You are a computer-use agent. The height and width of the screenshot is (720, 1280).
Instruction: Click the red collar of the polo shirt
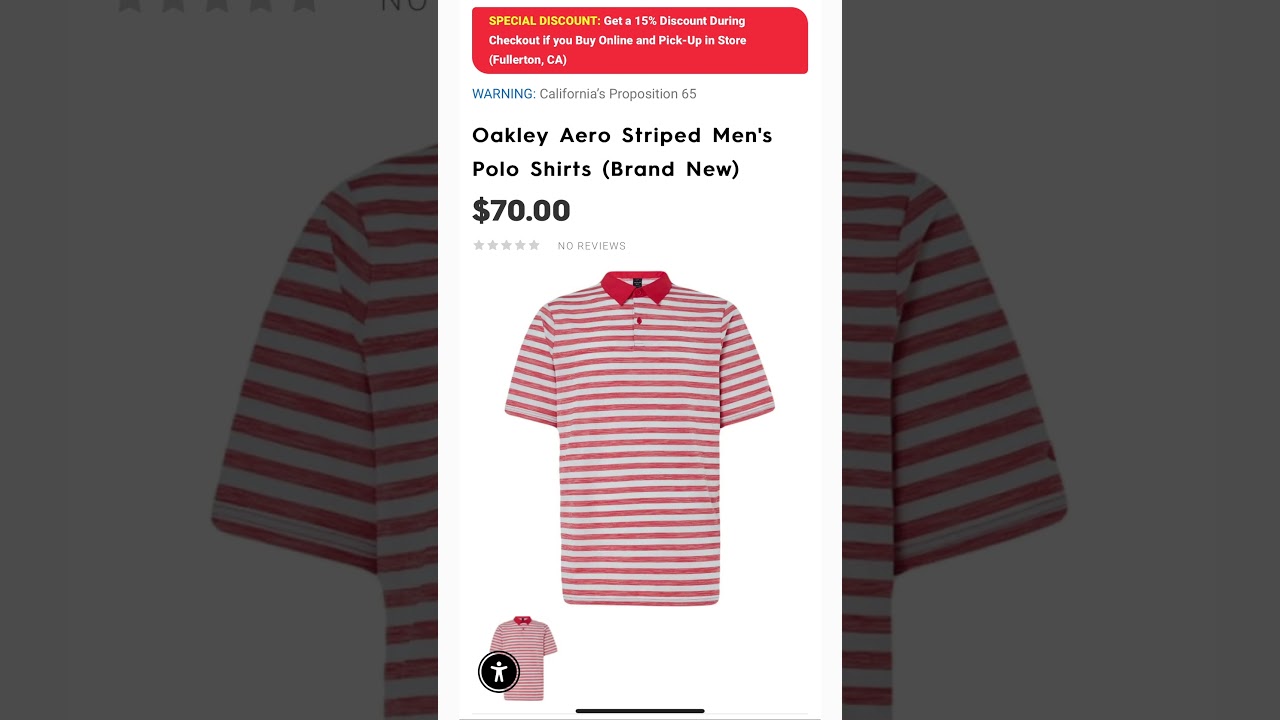coord(636,286)
